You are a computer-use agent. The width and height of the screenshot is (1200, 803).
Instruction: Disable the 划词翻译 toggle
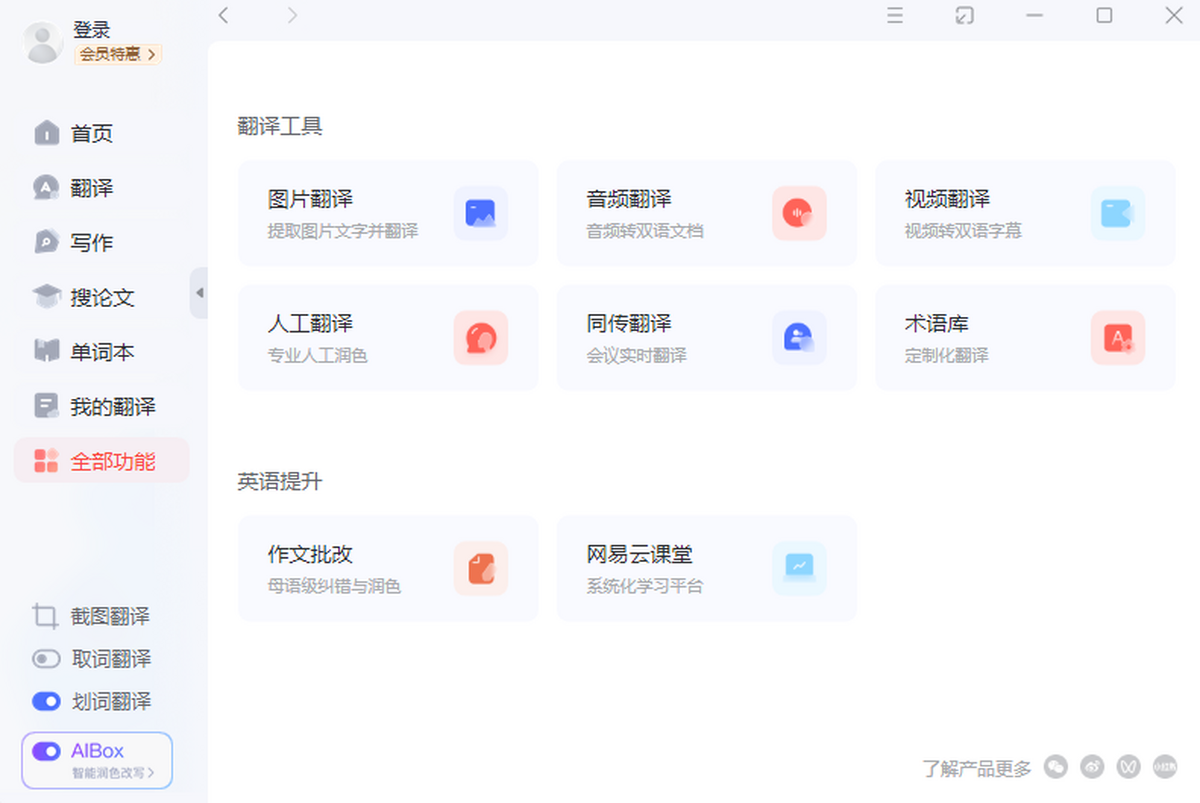46,701
